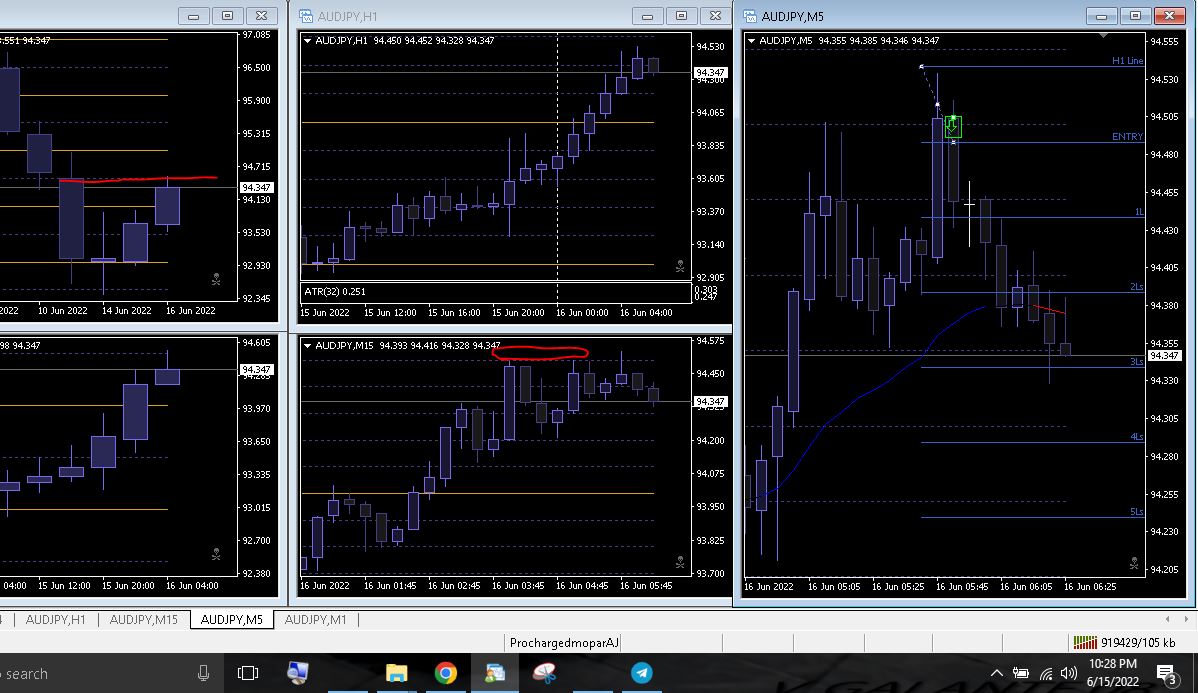Click the chart shift triangle atop the M5 chart

click(1102, 35)
